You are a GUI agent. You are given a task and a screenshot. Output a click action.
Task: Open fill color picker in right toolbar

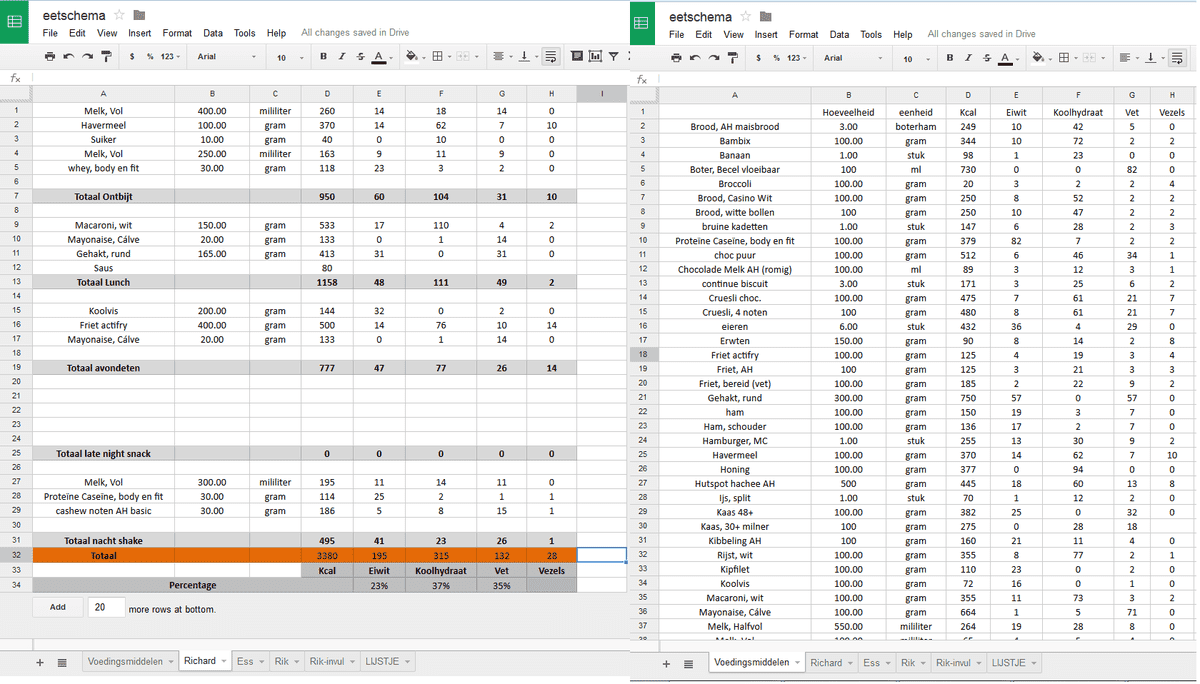pos(1040,58)
